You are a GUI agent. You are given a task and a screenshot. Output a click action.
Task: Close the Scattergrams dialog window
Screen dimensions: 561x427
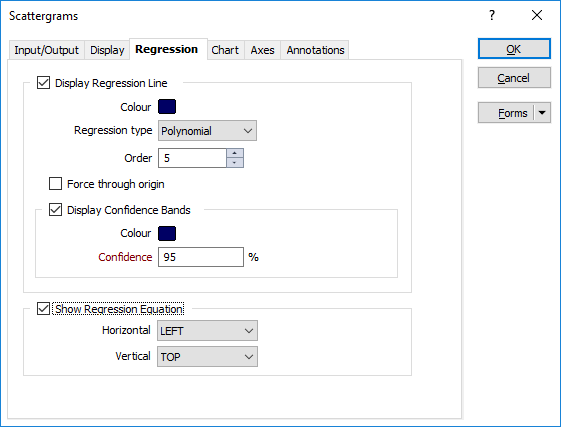tap(537, 15)
